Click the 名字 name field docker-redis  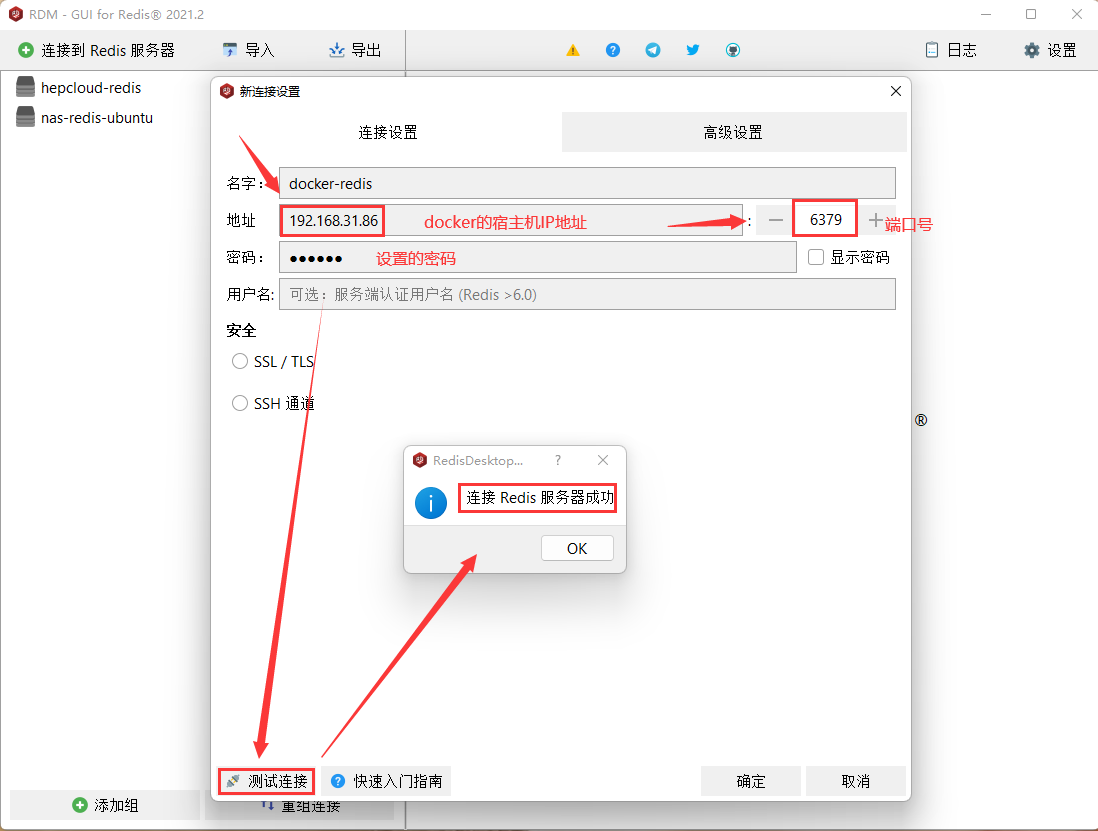pyautogui.click(x=587, y=183)
